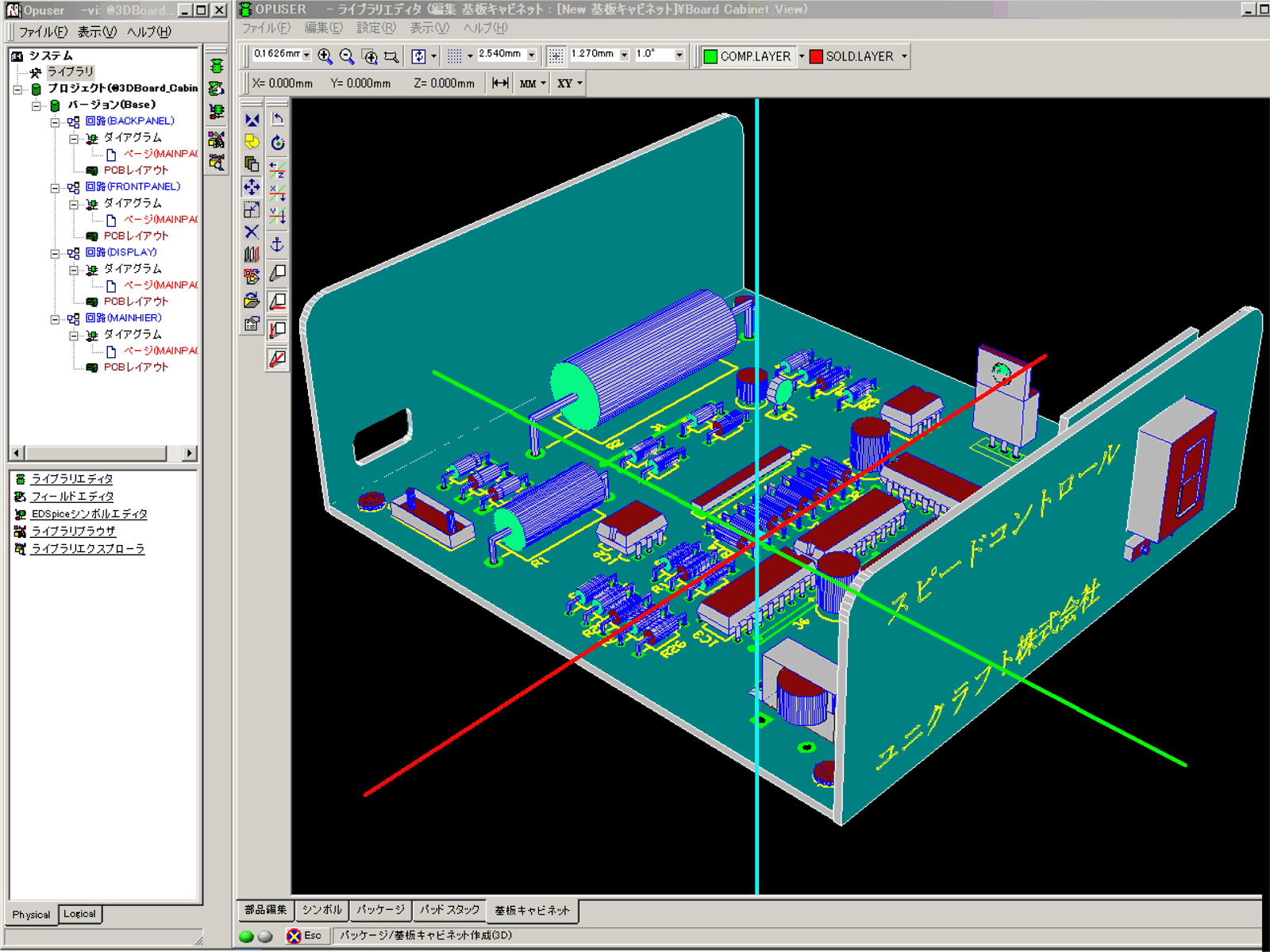Screen dimensions: 1270x952
Task: Click the rotate circular arrow icon
Action: pyautogui.click(x=277, y=143)
